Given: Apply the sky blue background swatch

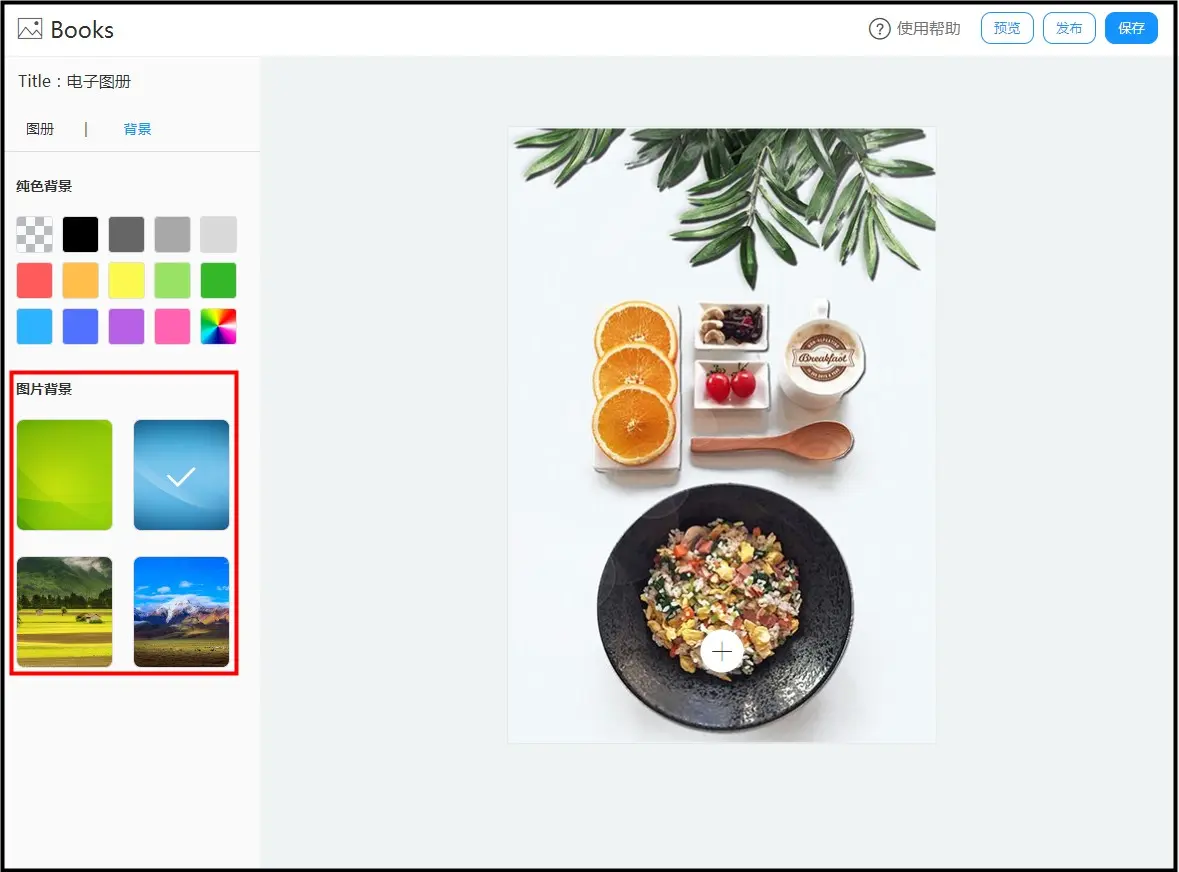Looking at the screenshot, I should [35, 326].
